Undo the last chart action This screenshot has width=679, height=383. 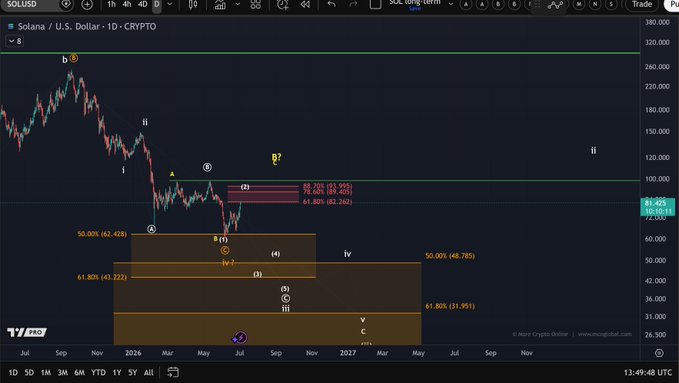[x=332, y=5]
